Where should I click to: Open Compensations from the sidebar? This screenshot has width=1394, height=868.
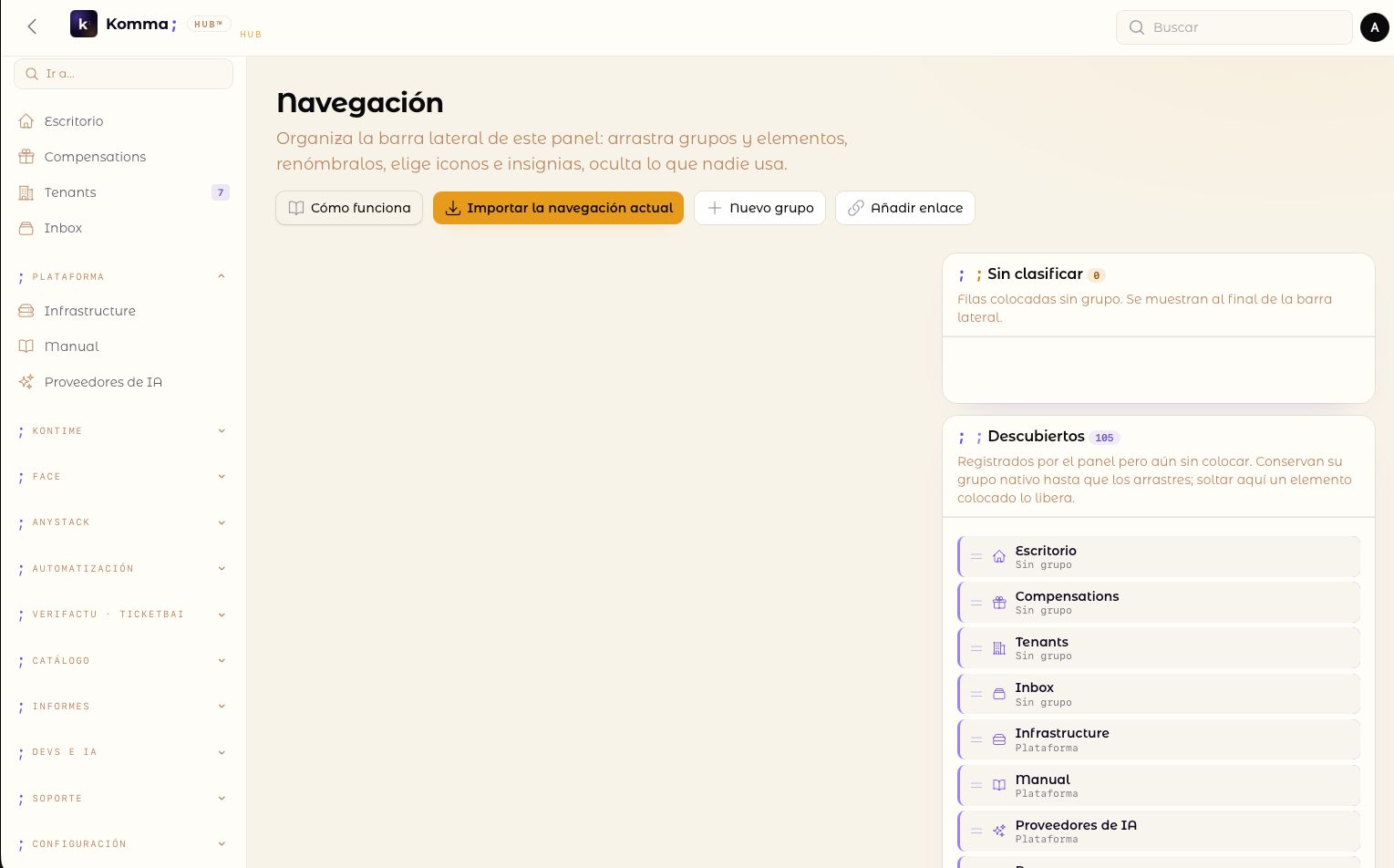coord(123,157)
